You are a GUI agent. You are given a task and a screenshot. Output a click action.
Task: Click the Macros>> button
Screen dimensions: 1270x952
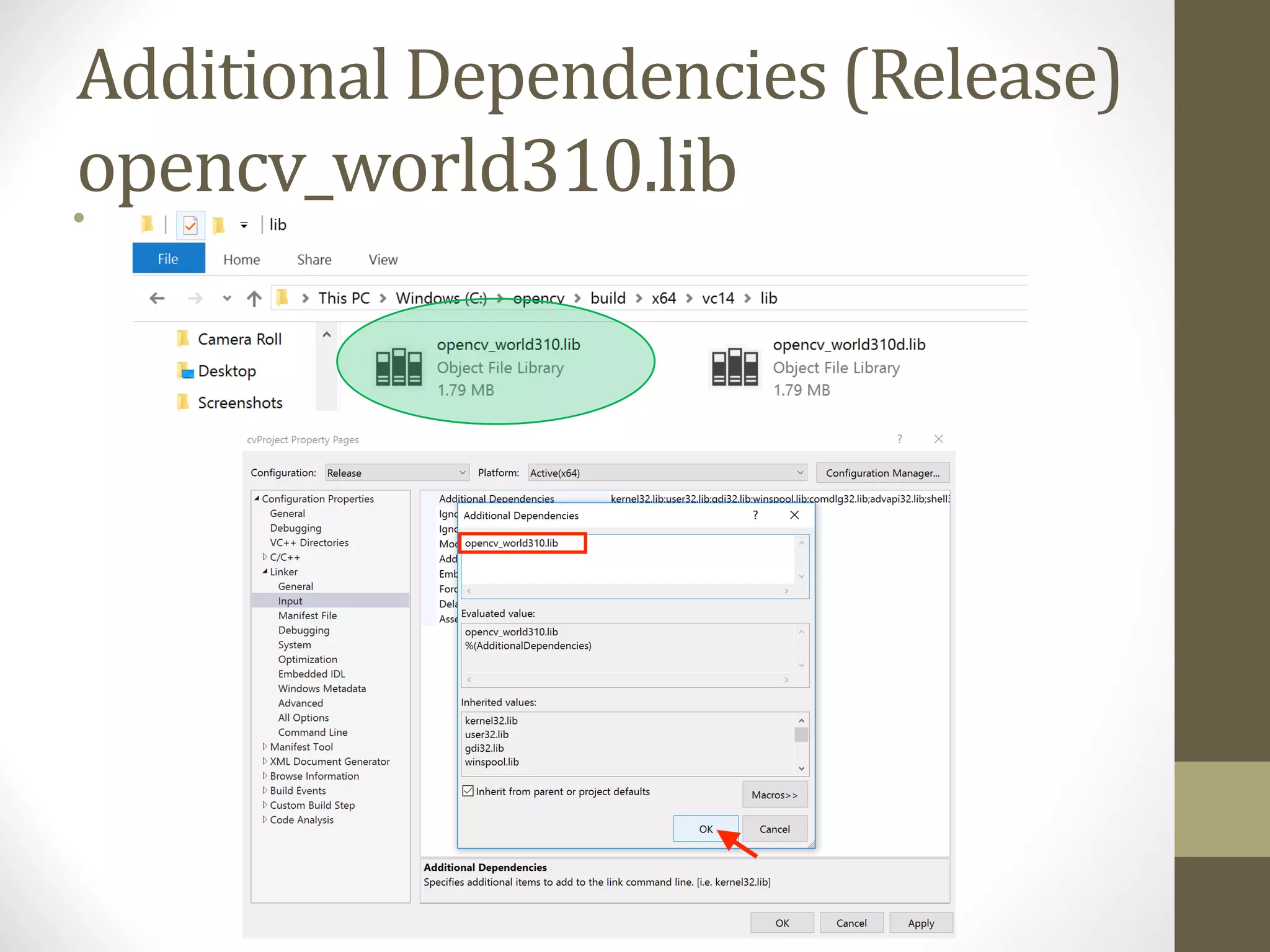coord(775,795)
